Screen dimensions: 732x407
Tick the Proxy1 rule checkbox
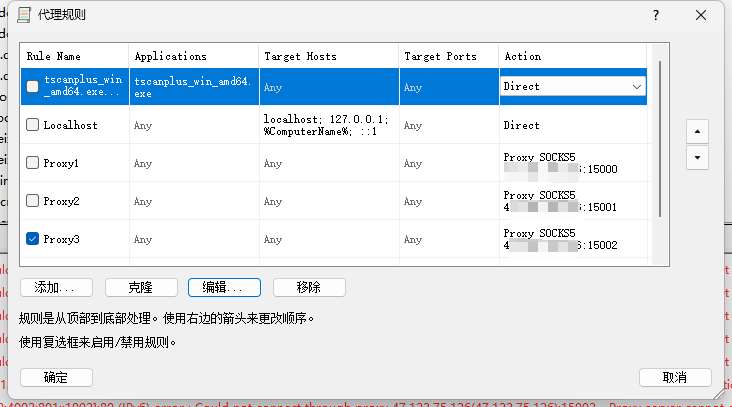pos(32,162)
